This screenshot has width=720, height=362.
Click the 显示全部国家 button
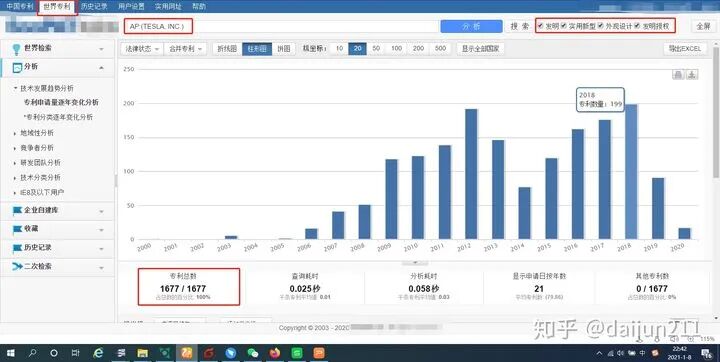click(480, 49)
